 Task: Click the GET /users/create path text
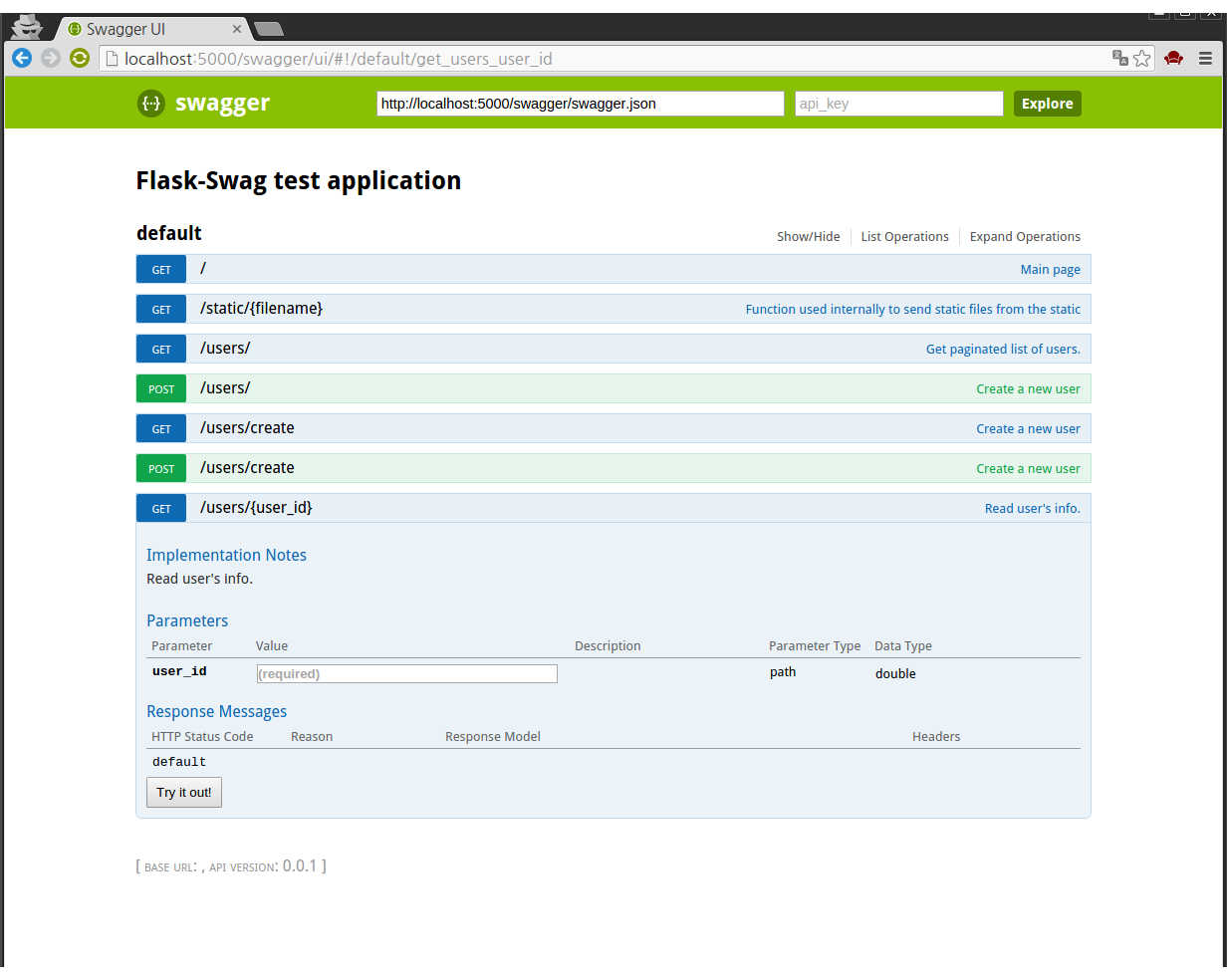pyautogui.click(x=247, y=428)
